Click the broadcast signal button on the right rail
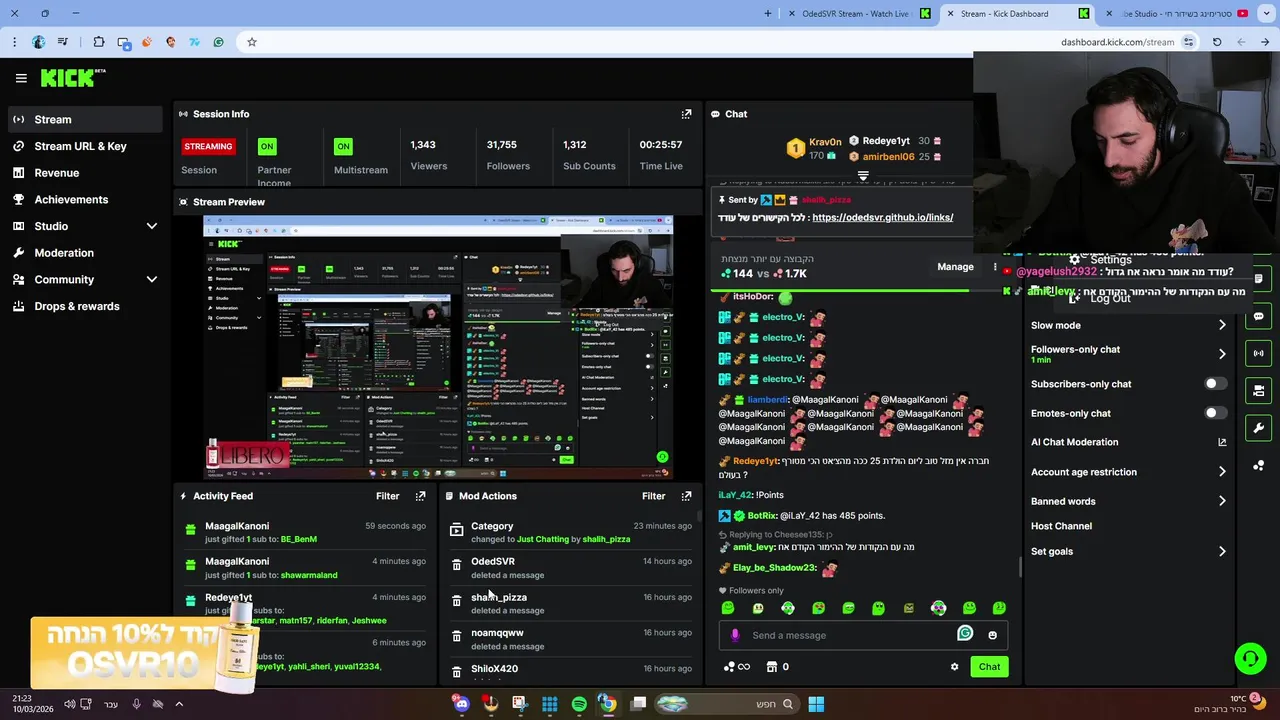The width and height of the screenshot is (1280, 720). (x=1258, y=353)
